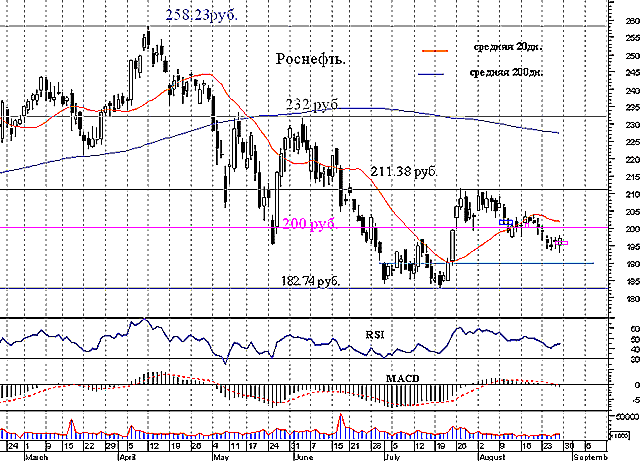Click date axis label 21
The image size is (643, 462).
pyautogui.click(x=356, y=446)
